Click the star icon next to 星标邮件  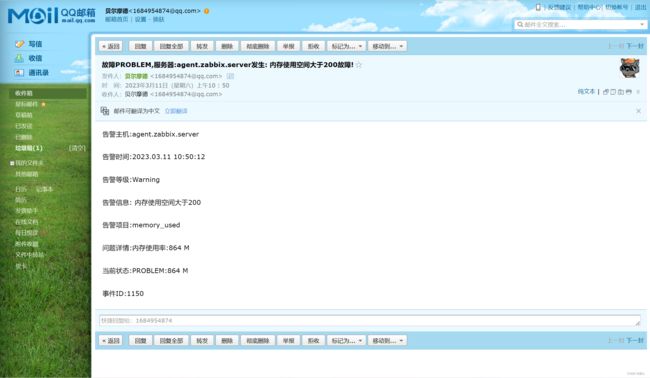tap(44, 104)
